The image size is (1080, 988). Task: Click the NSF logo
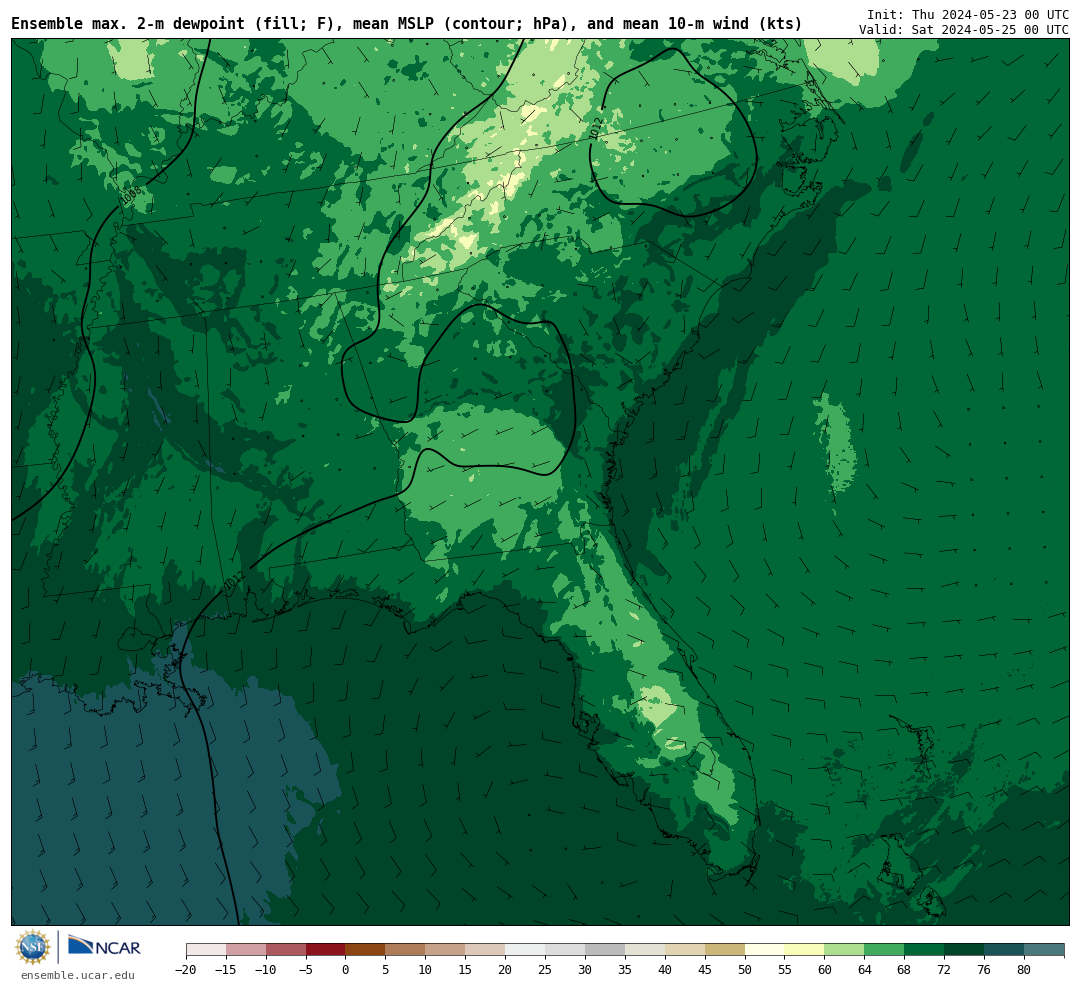click(x=33, y=947)
